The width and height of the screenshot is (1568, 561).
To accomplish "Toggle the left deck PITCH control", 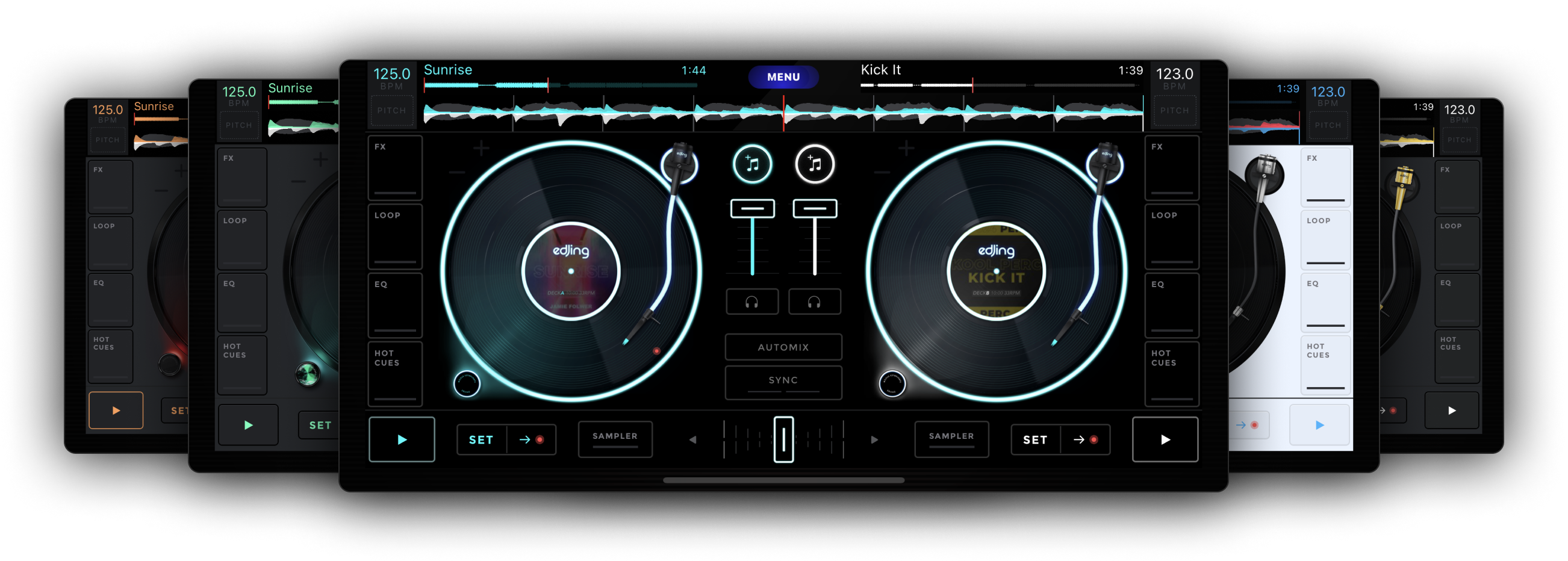I will (391, 111).
